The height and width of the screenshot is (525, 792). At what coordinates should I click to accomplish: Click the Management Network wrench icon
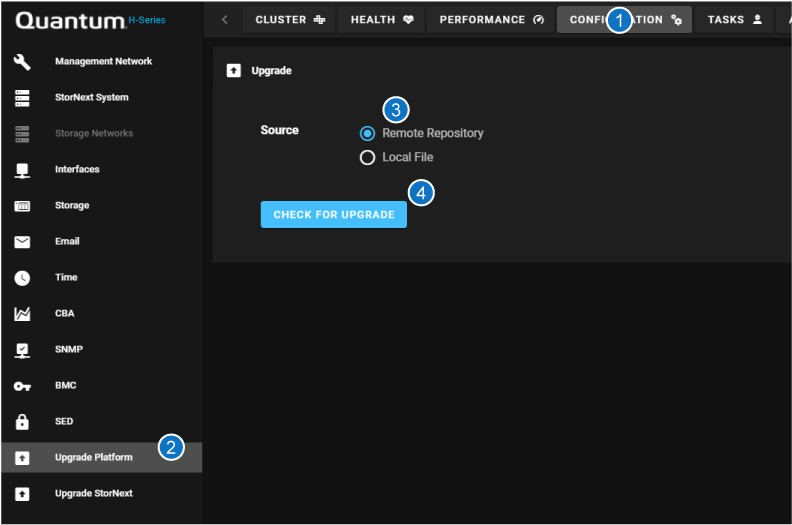(22, 62)
